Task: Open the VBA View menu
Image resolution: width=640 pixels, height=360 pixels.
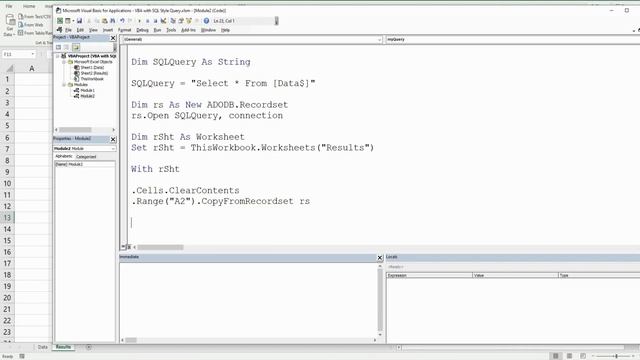Action: [93, 30]
